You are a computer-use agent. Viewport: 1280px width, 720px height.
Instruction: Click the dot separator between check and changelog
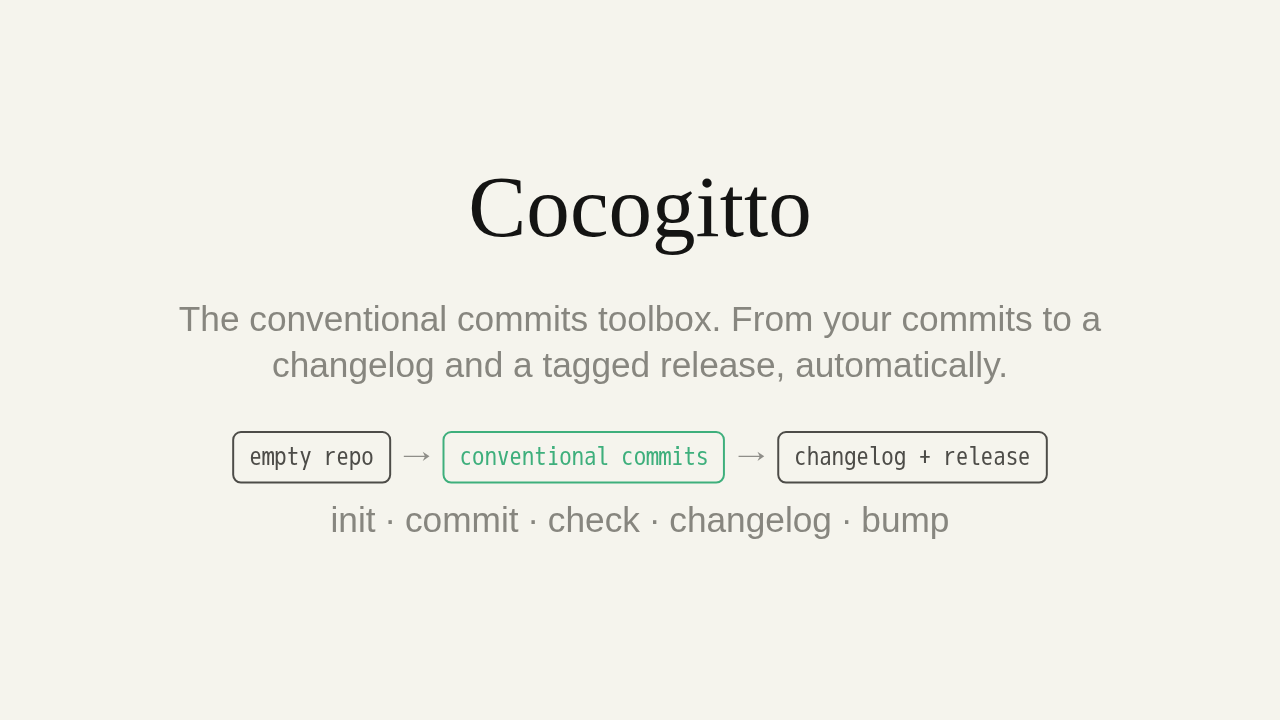pyautogui.click(x=654, y=521)
